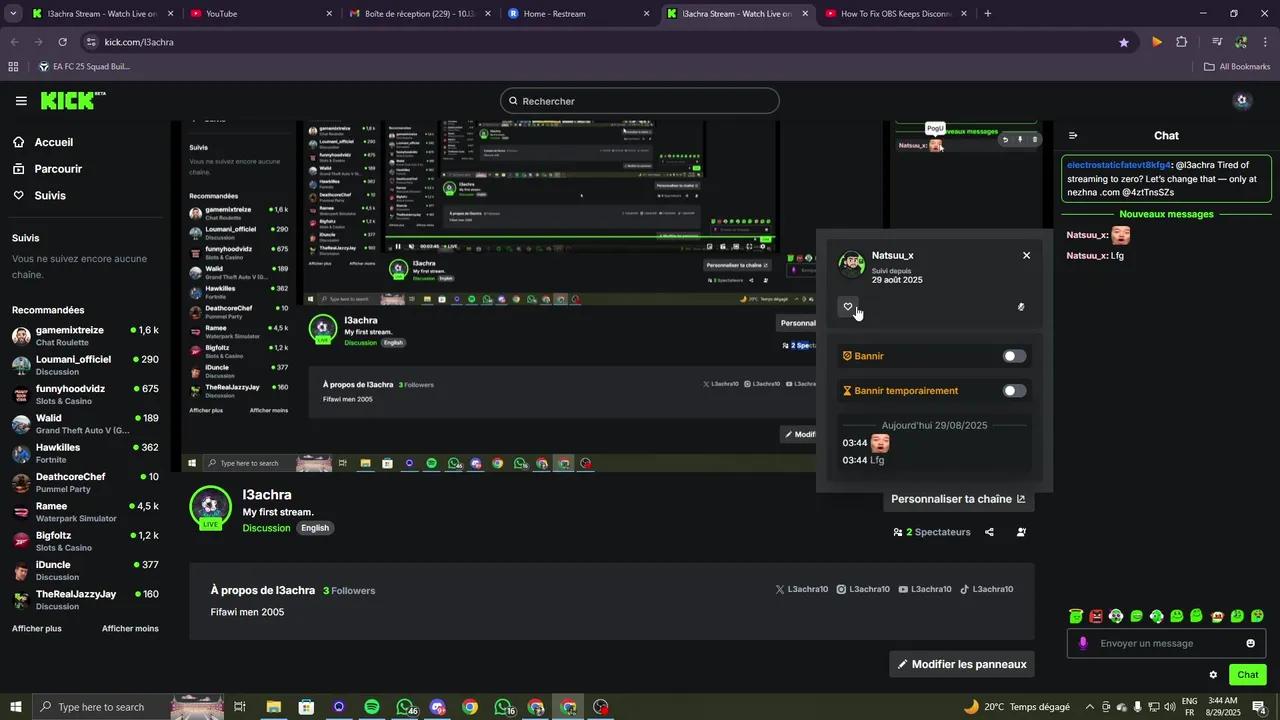Image resolution: width=1280 pixels, height=720 pixels.
Task: Bookmark this page with the star icon
Action: tap(1124, 42)
